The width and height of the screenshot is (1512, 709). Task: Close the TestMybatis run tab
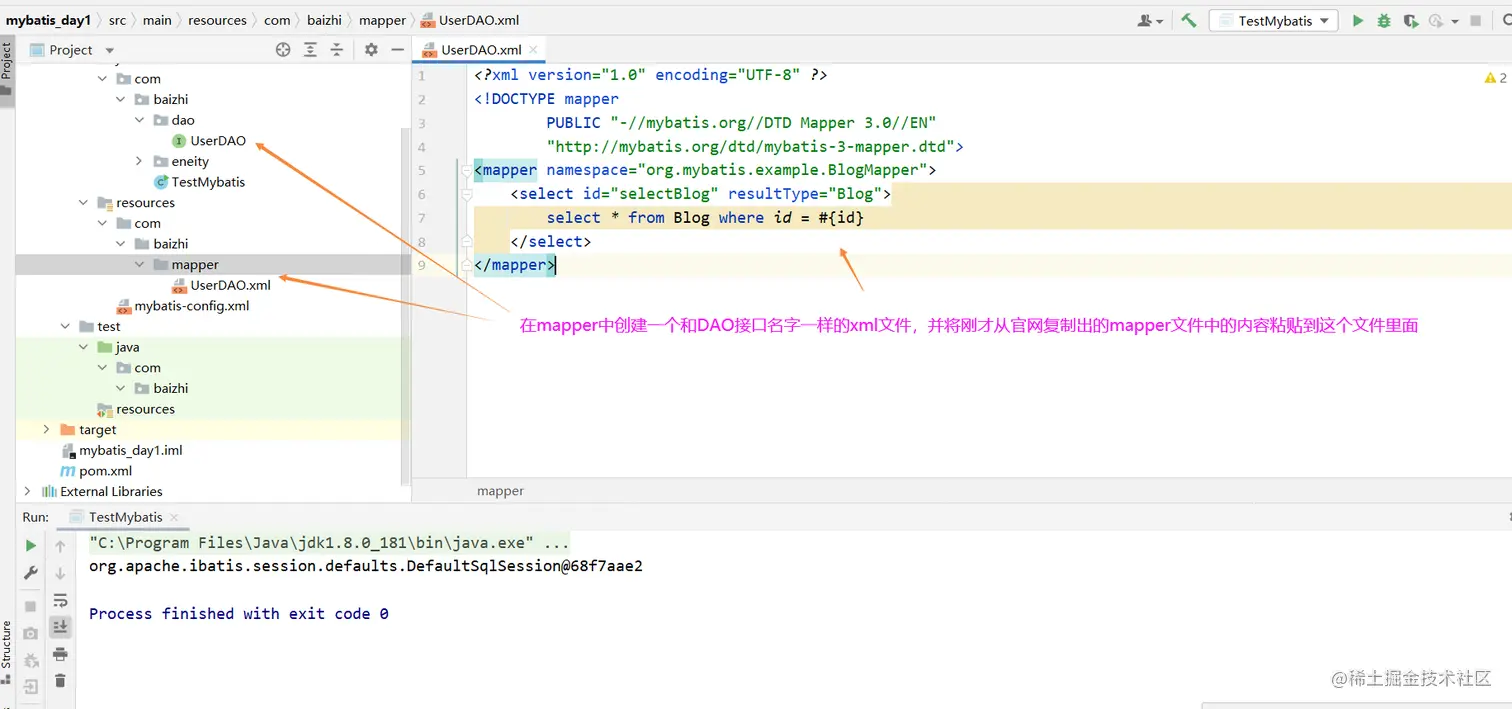175,518
